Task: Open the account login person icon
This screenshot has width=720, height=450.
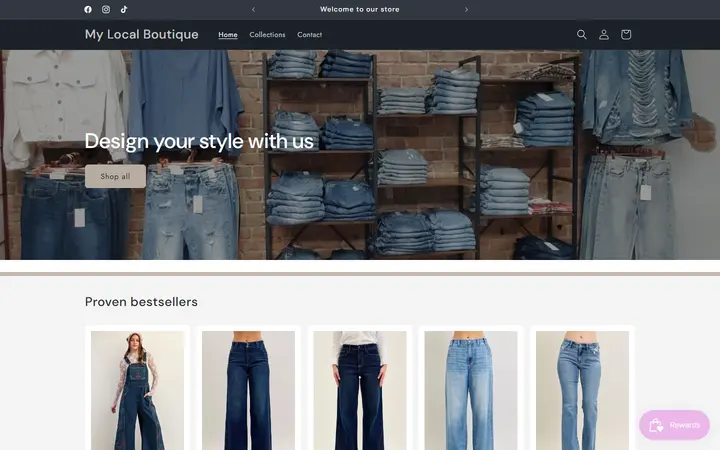Action: (x=604, y=34)
